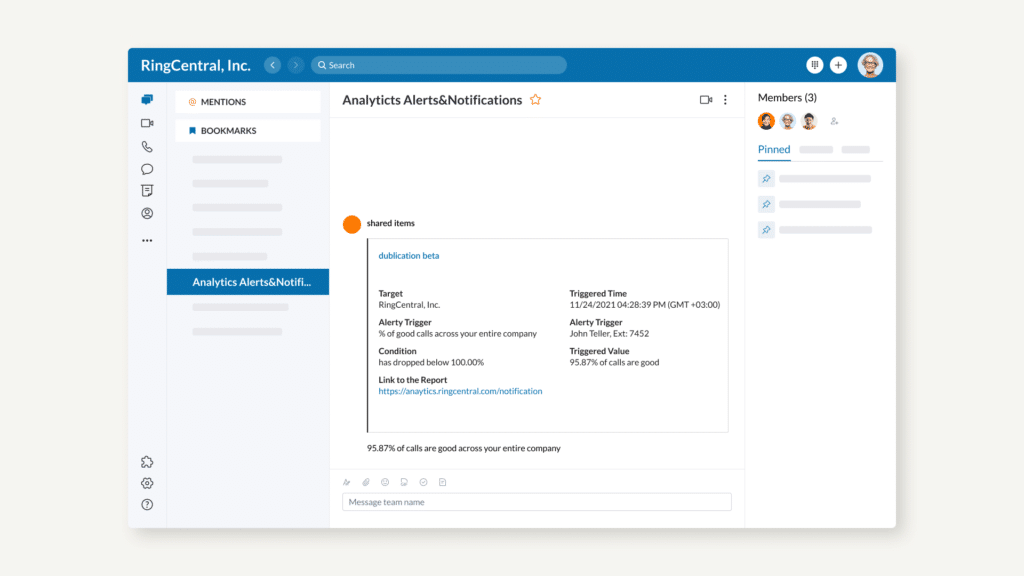Open the emoji picker in message toolbar
The width and height of the screenshot is (1024, 576).
[385, 482]
